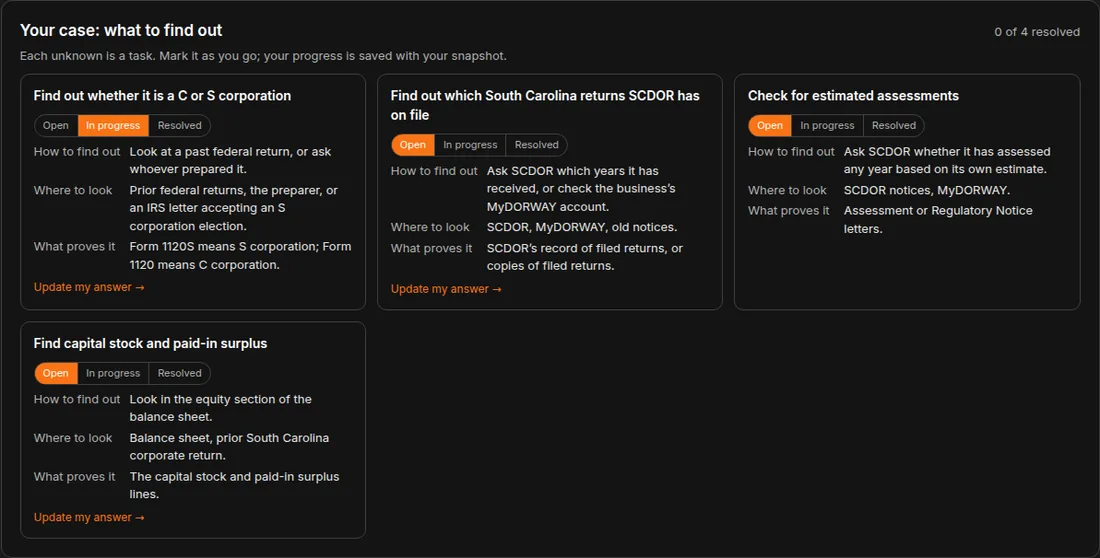1100x558 pixels.
Task: Open Update my answer for capital stock
Action: pos(89,517)
